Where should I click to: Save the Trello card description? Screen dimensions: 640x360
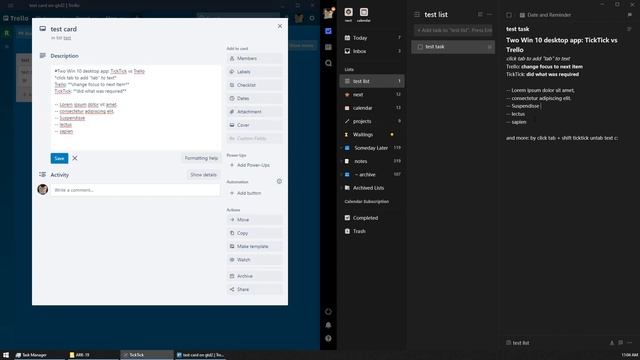click(x=59, y=158)
